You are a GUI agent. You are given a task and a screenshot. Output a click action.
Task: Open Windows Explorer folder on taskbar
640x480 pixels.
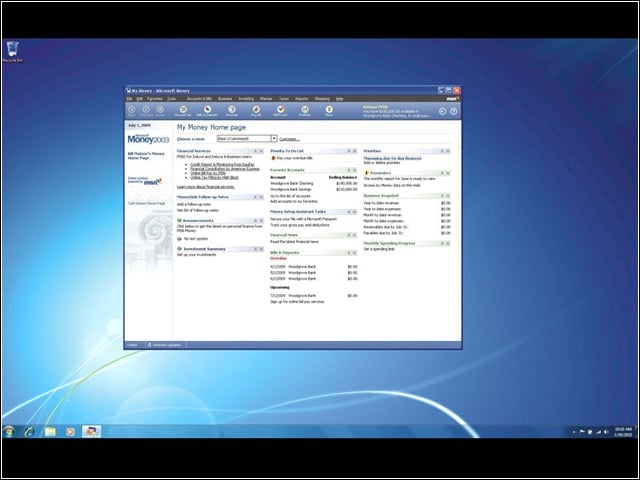(x=50, y=431)
